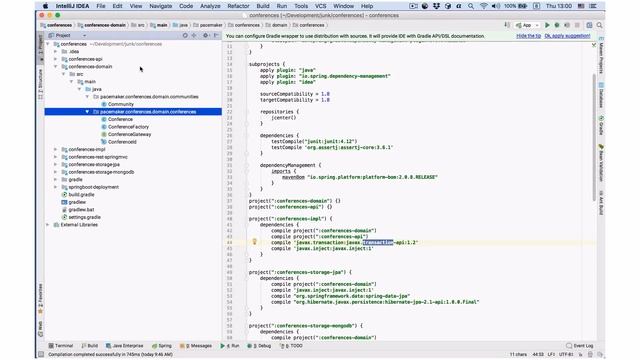
Task: Expand the conferences-api module arrow
Action: (x=56, y=59)
